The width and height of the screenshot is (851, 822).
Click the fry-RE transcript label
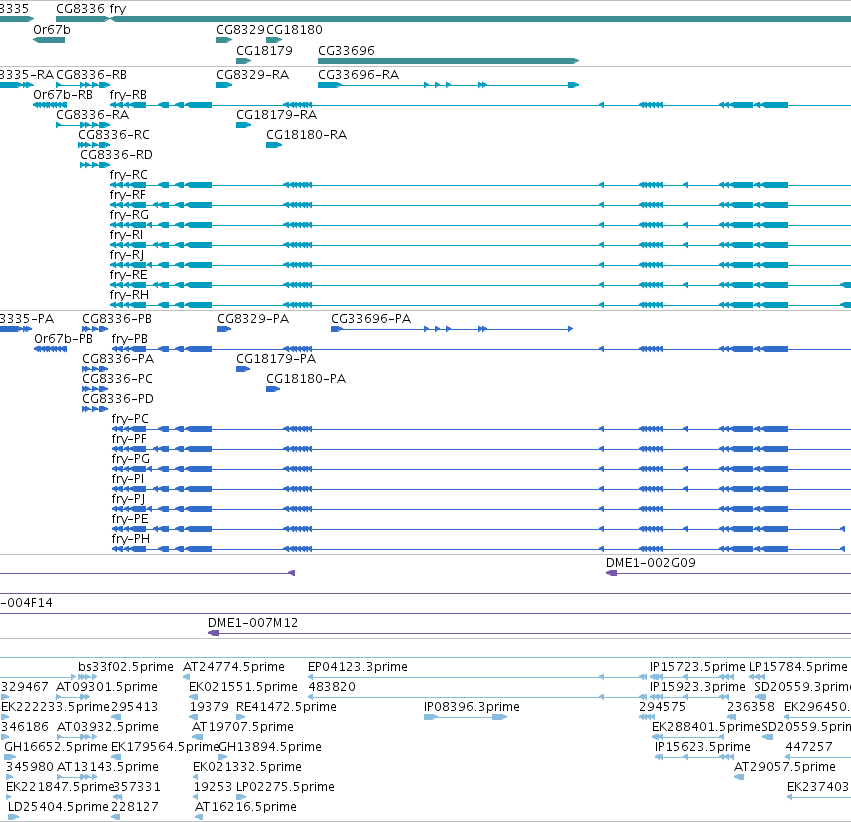coord(129,275)
